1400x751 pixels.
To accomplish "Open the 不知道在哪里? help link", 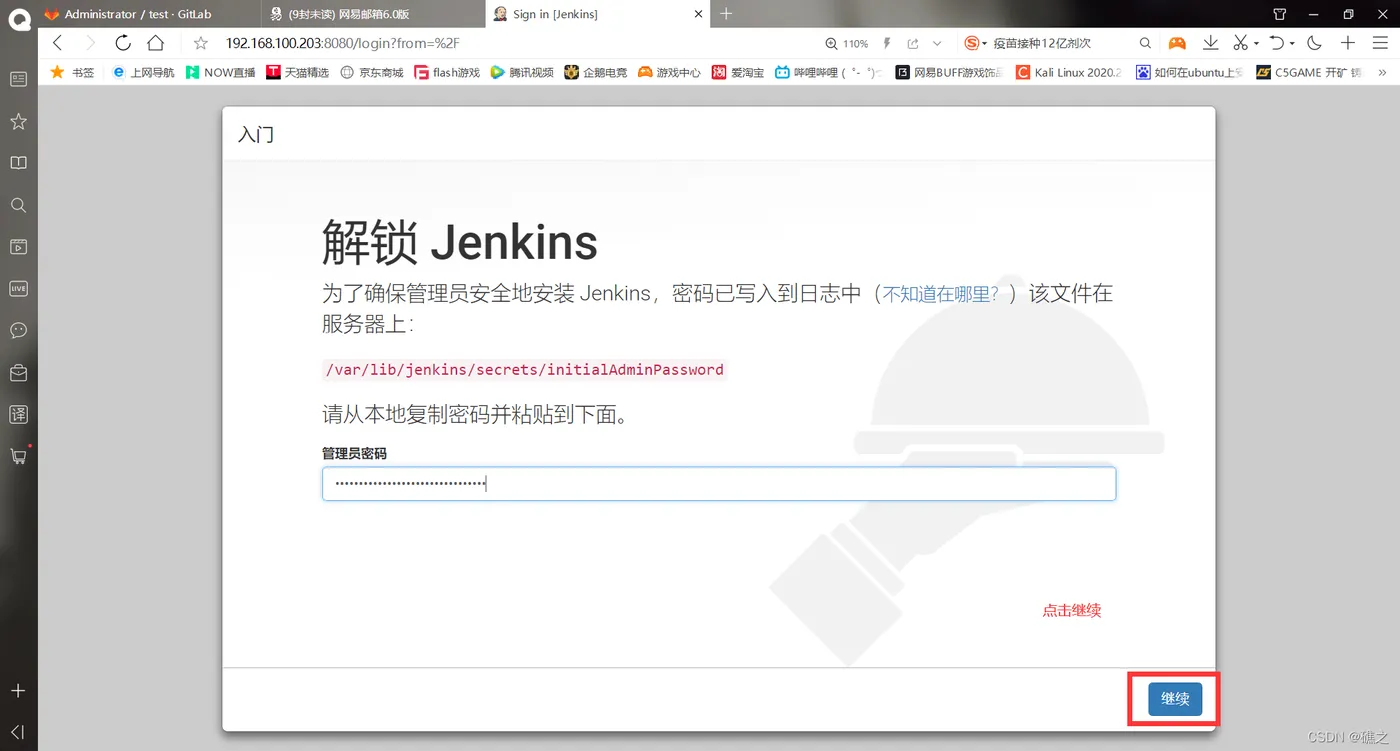I will pyautogui.click(x=940, y=293).
